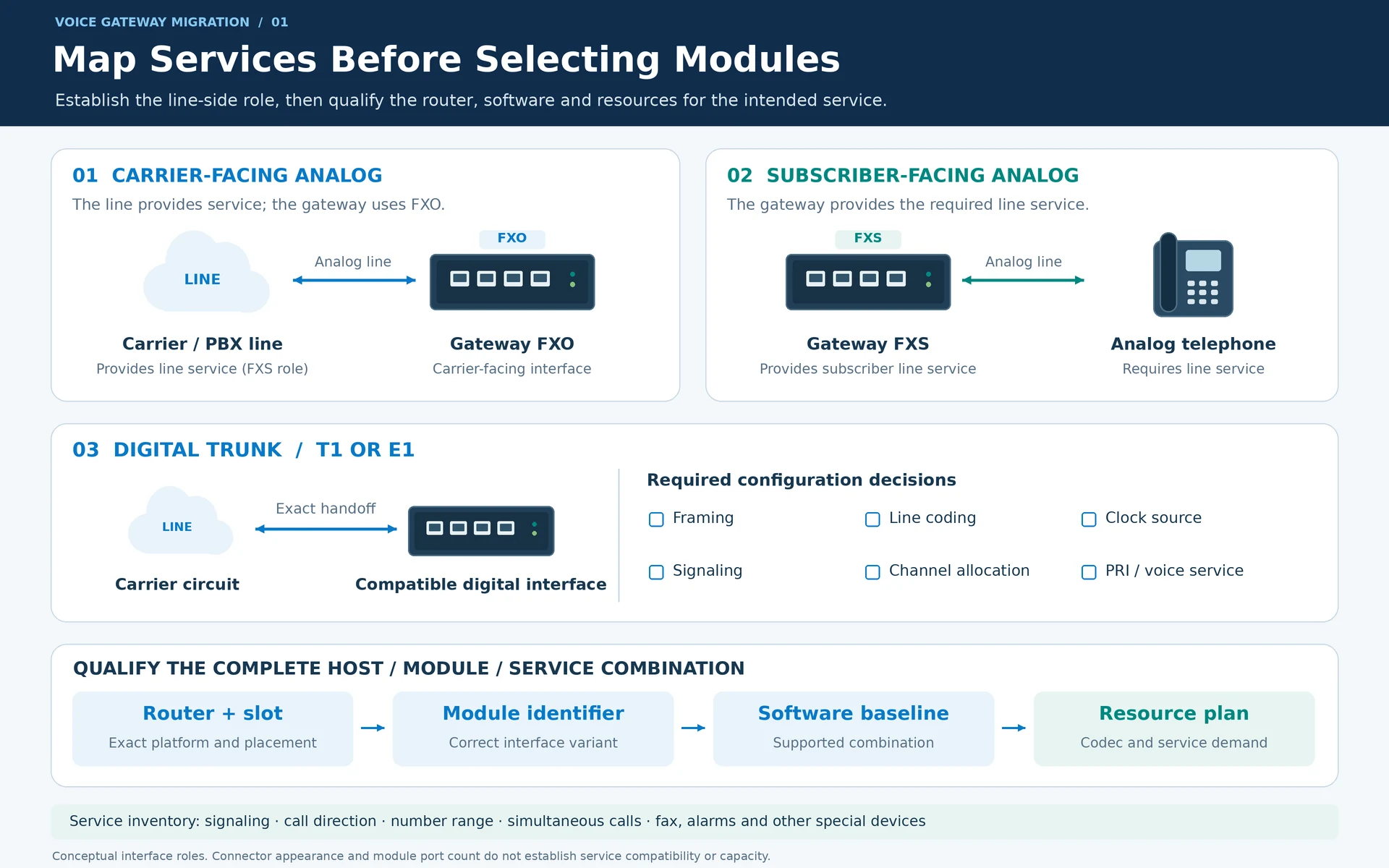Click the 02 SUBSCRIBER-FACING ANALOG heading
Viewport: 1389px width, 868px height.
[x=903, y=176]
